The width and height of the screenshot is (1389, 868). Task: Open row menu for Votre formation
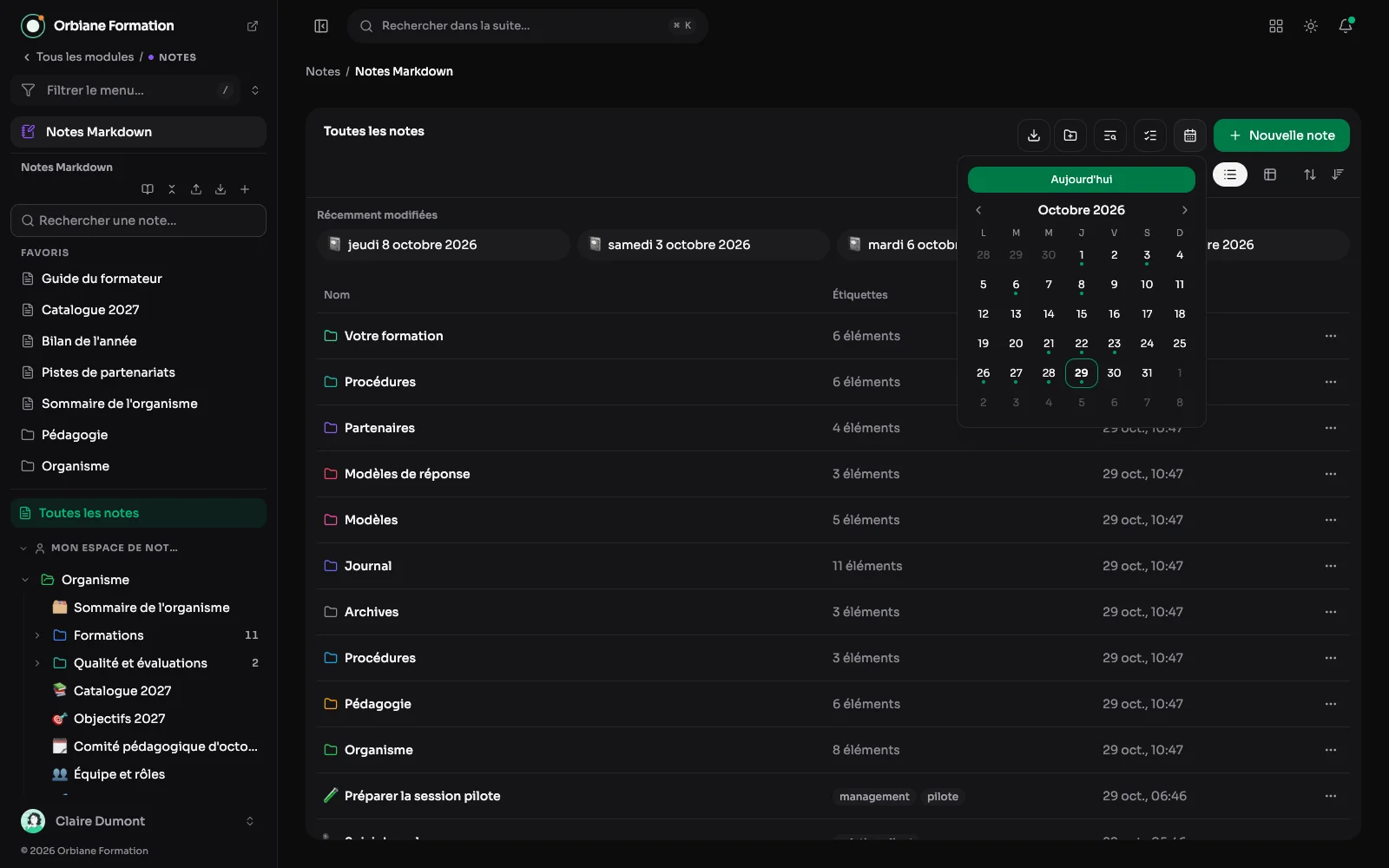tap(1331, 336)
